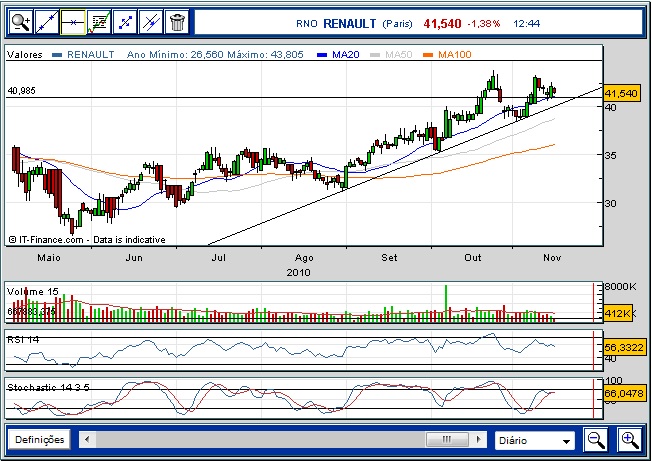
Task: Toggle the MA20 legend entry
Action: tap(338, 54)
